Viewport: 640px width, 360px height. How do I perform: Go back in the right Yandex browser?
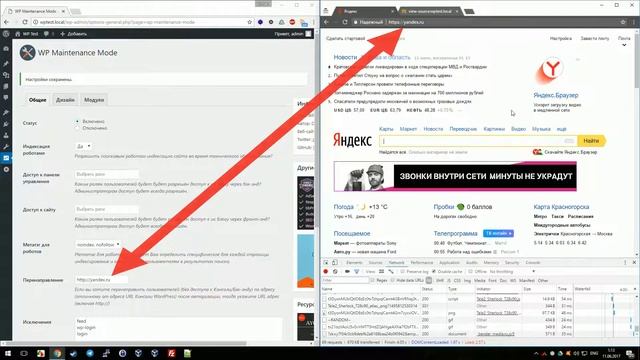click(x=326, y=22)
